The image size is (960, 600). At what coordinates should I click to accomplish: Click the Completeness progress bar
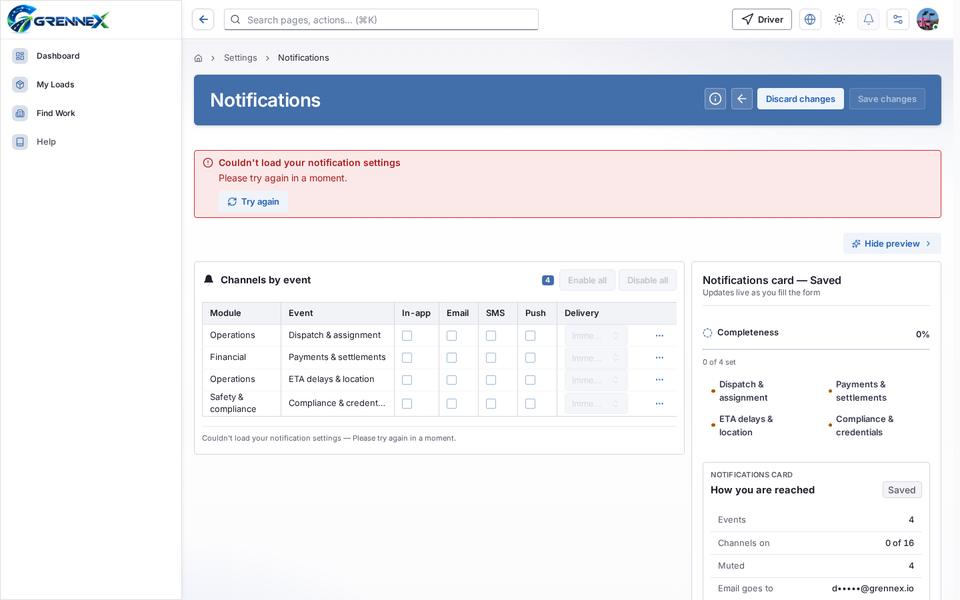pos(816,350)
